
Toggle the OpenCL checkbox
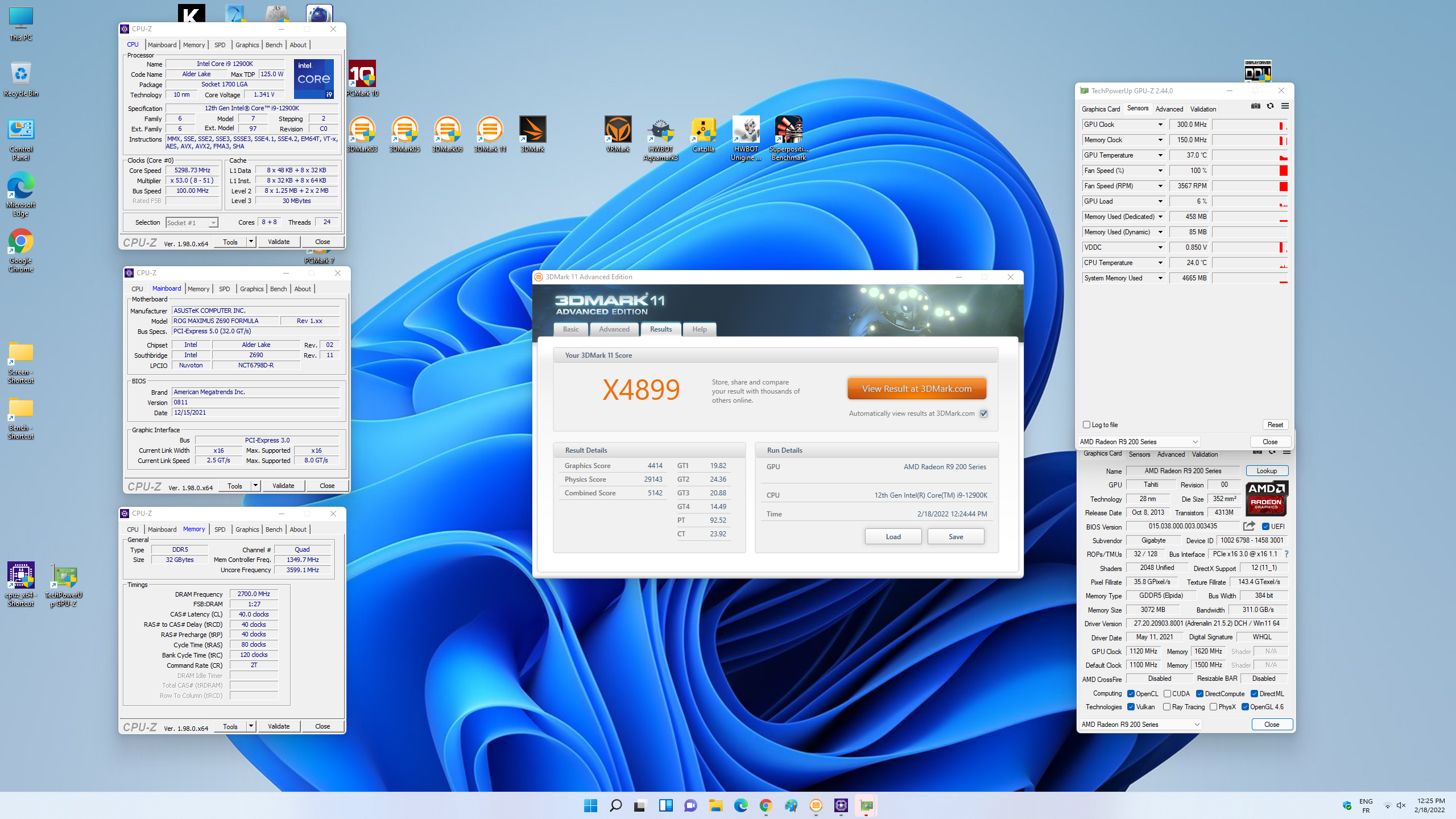click(1131, 694)
